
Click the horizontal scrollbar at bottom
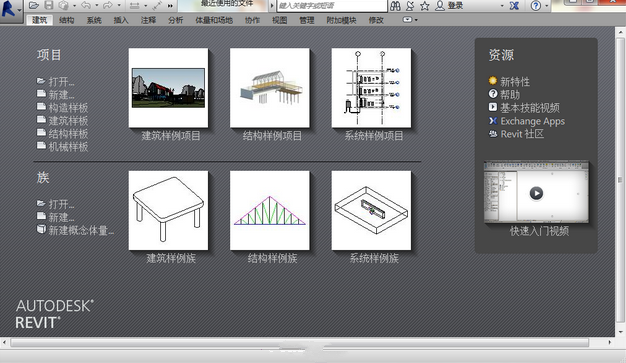pyautogui.click(x=299, y=343)
